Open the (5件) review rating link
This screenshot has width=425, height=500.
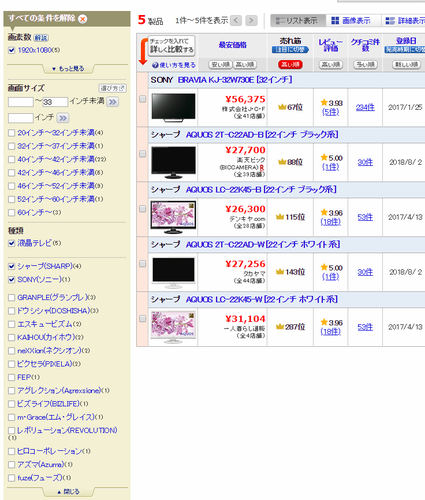[x=330, y=112]
